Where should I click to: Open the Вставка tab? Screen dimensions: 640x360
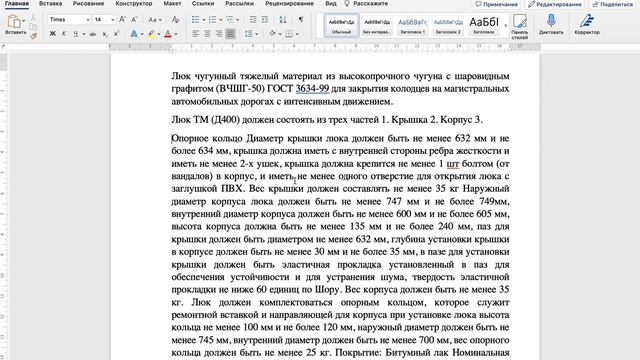pyautogui.click(x=51, y=4)
